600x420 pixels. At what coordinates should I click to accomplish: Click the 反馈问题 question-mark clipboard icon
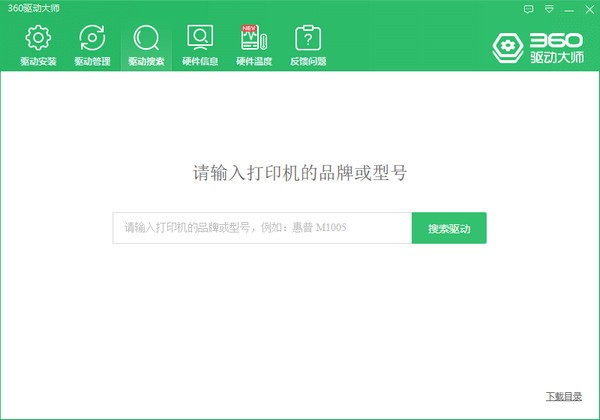(x=308, y=39)
